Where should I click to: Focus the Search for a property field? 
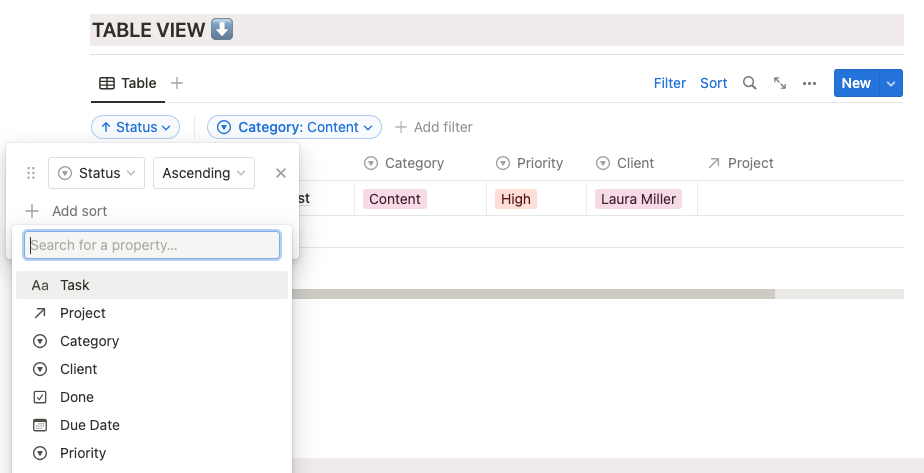click(152, 245)
